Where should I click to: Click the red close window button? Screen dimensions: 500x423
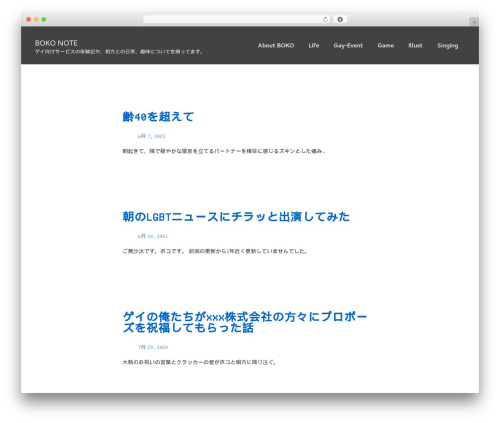point(29,19)
